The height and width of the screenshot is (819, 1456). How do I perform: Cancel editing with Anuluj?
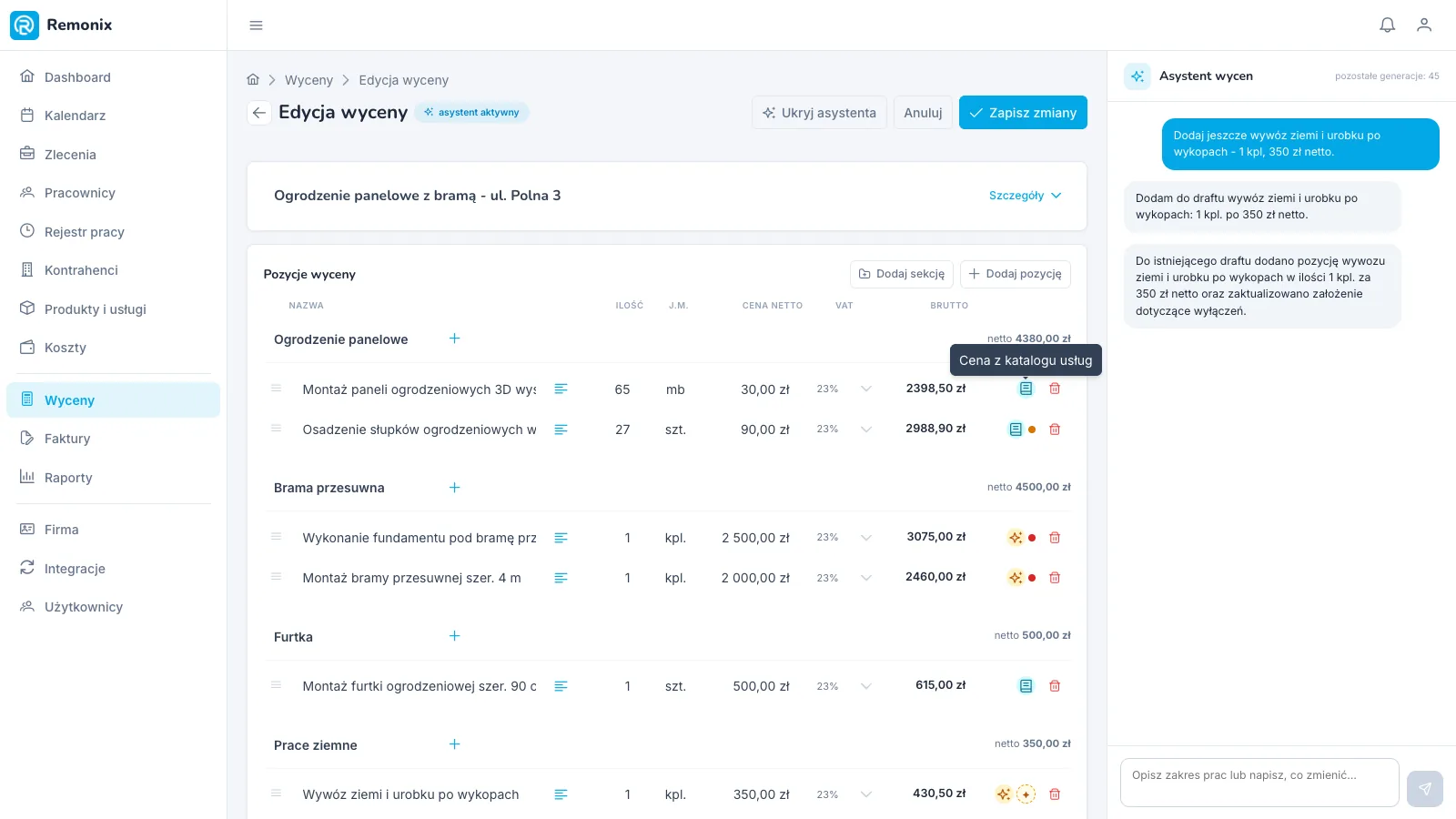point(923,113)
